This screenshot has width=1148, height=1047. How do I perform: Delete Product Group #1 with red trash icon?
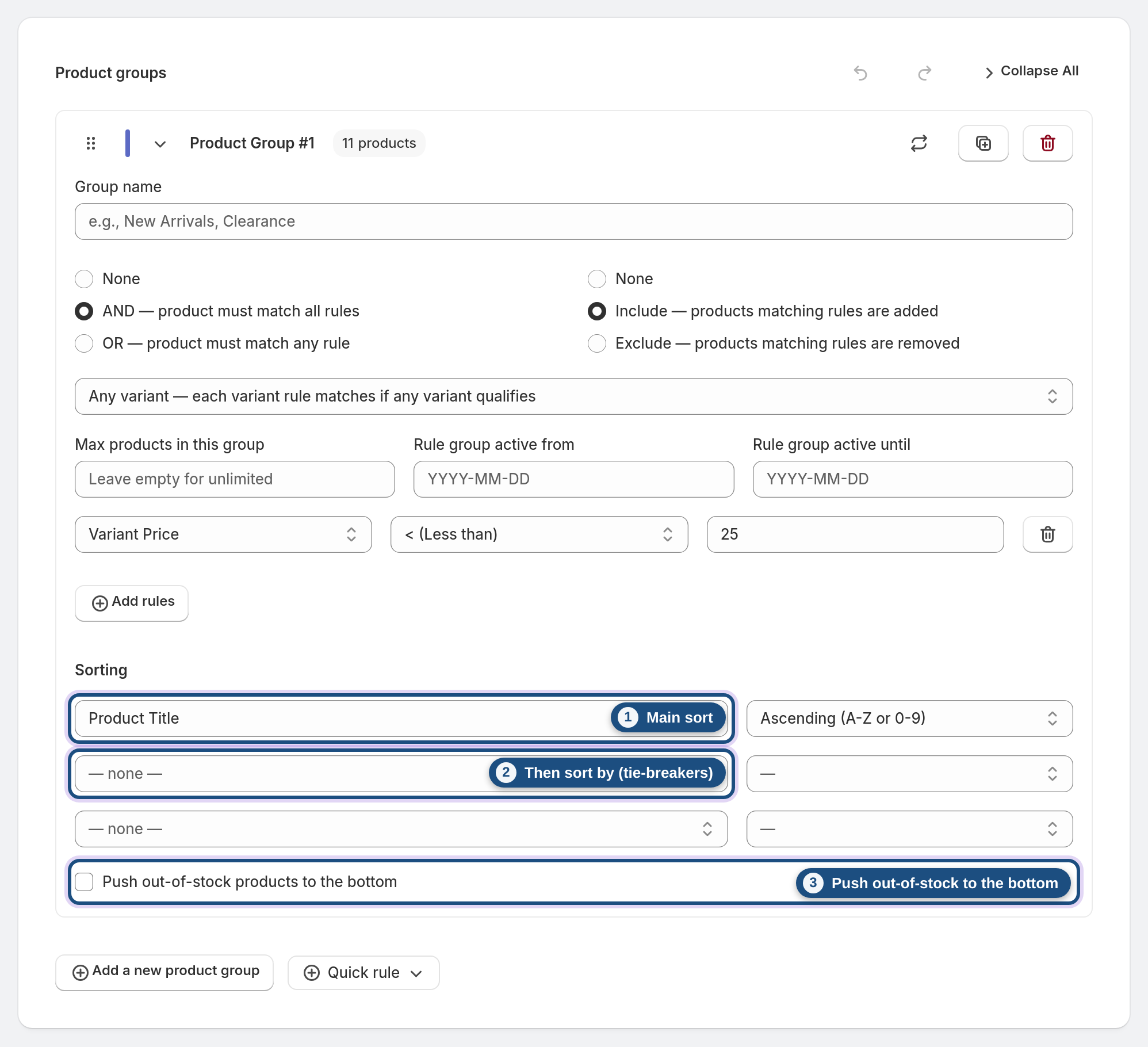(x=1048, y=143)
